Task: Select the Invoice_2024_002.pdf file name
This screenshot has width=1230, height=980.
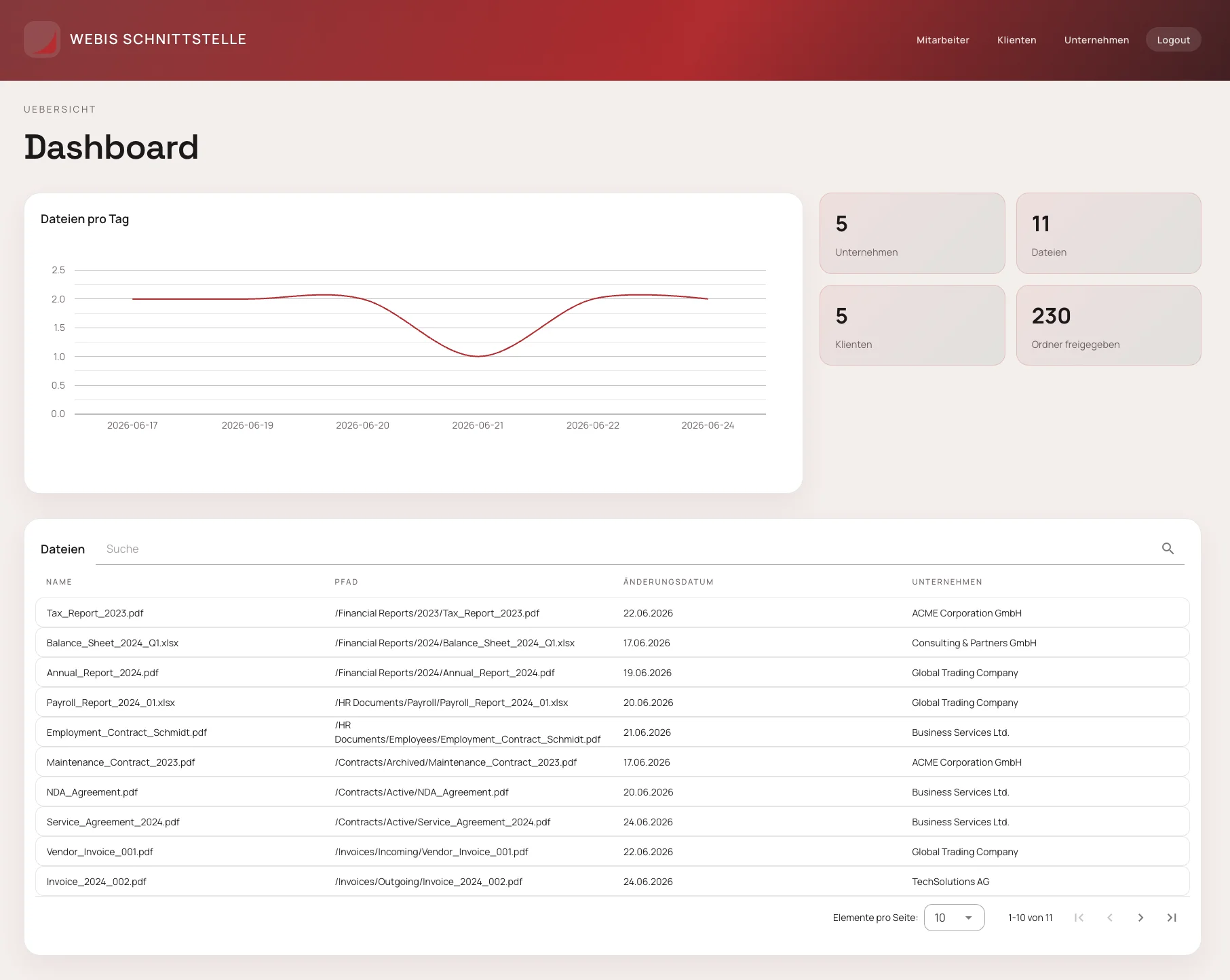Action: (x=96, y=882)
